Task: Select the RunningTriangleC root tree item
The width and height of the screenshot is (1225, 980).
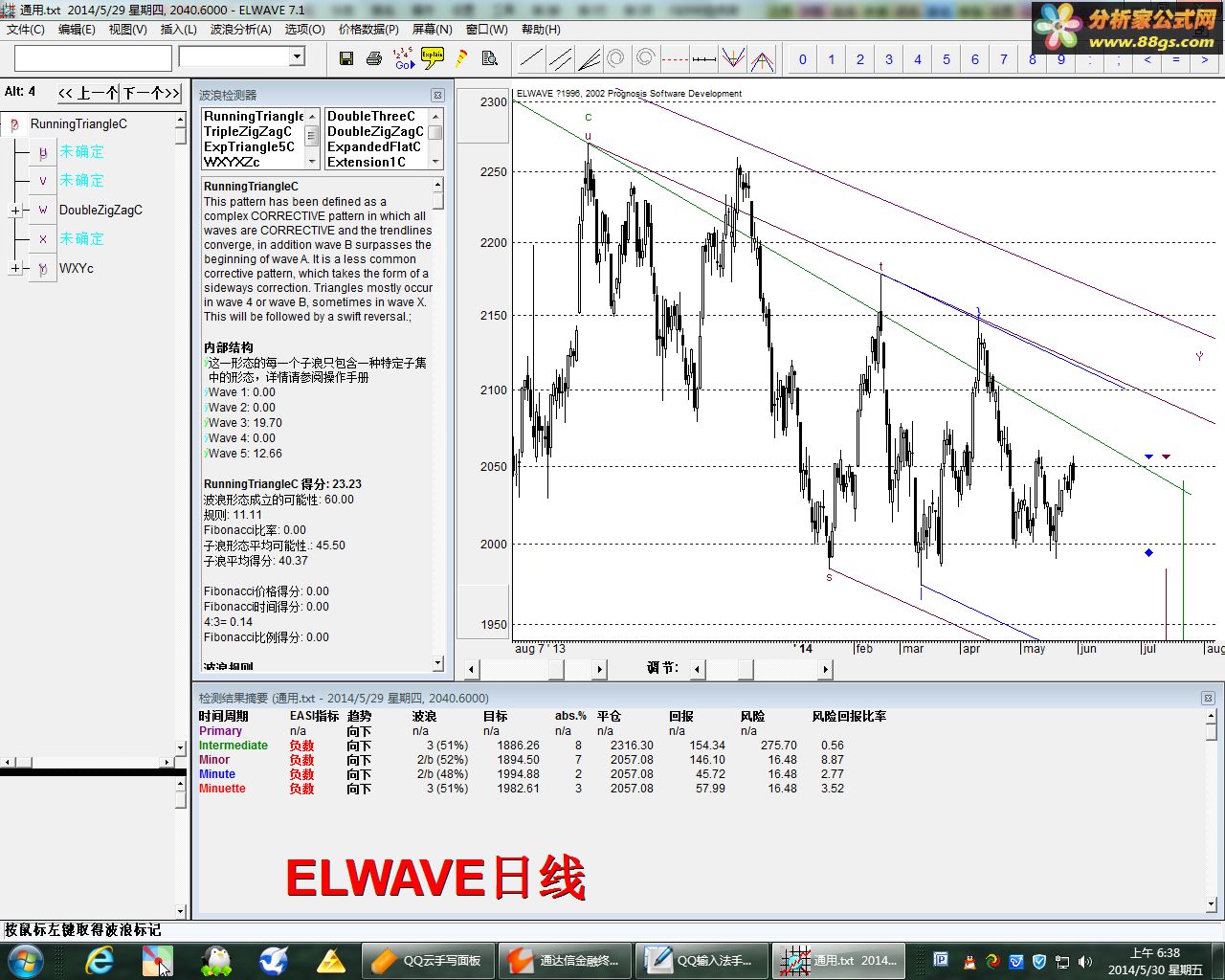Action: [78, 124]
